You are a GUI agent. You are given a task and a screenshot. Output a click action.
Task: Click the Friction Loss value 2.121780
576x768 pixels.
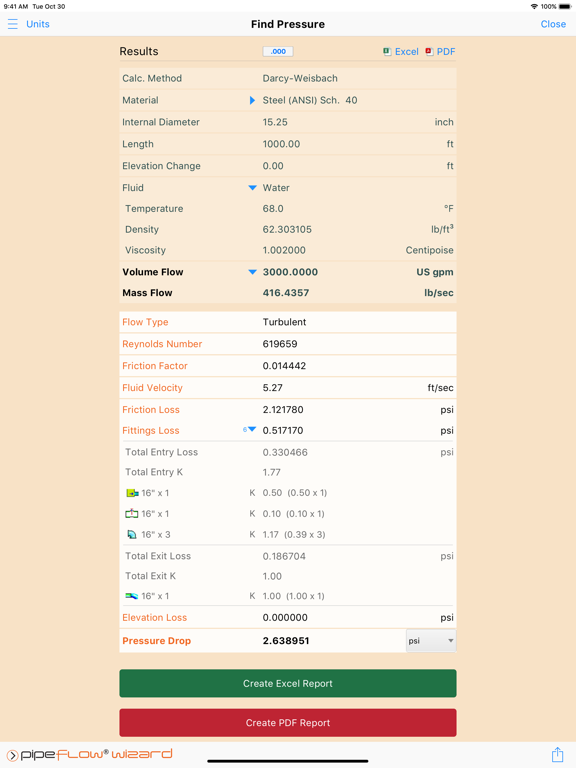283,409
